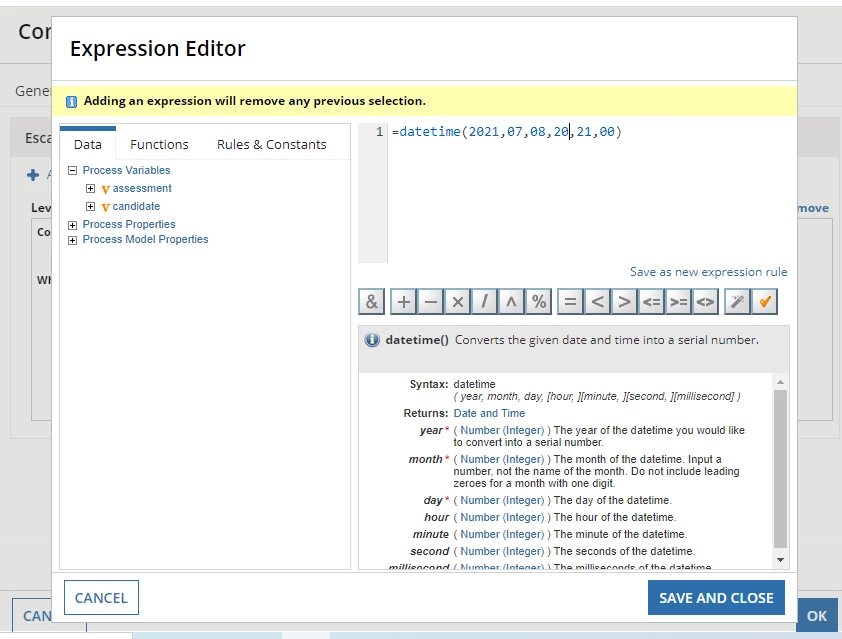Image resolution: width=842 pixels, height=639 pixels.
Task: Click the scroll down arrow in syntax help
Action: point(780,560)
